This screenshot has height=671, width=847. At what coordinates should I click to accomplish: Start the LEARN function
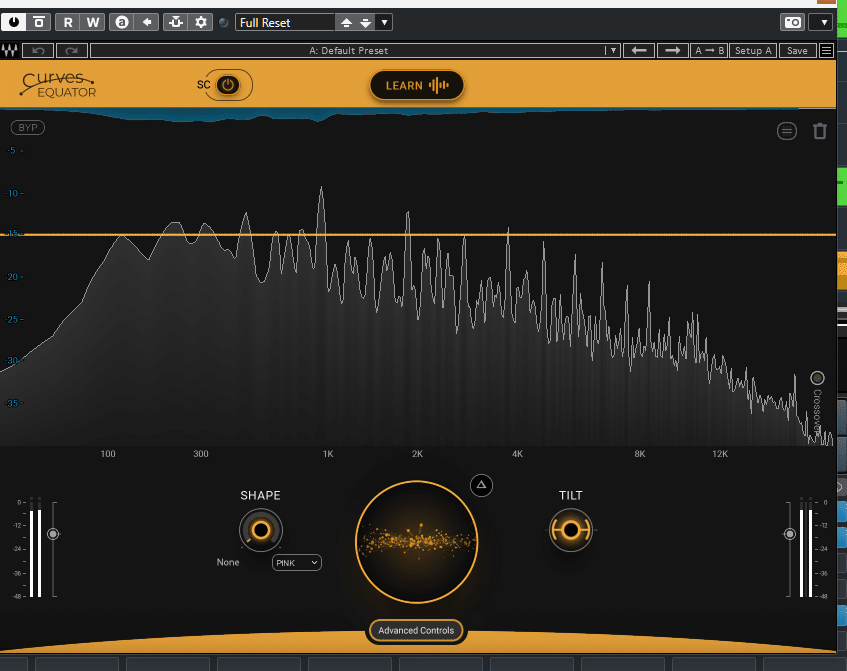(x=416, y=85)
